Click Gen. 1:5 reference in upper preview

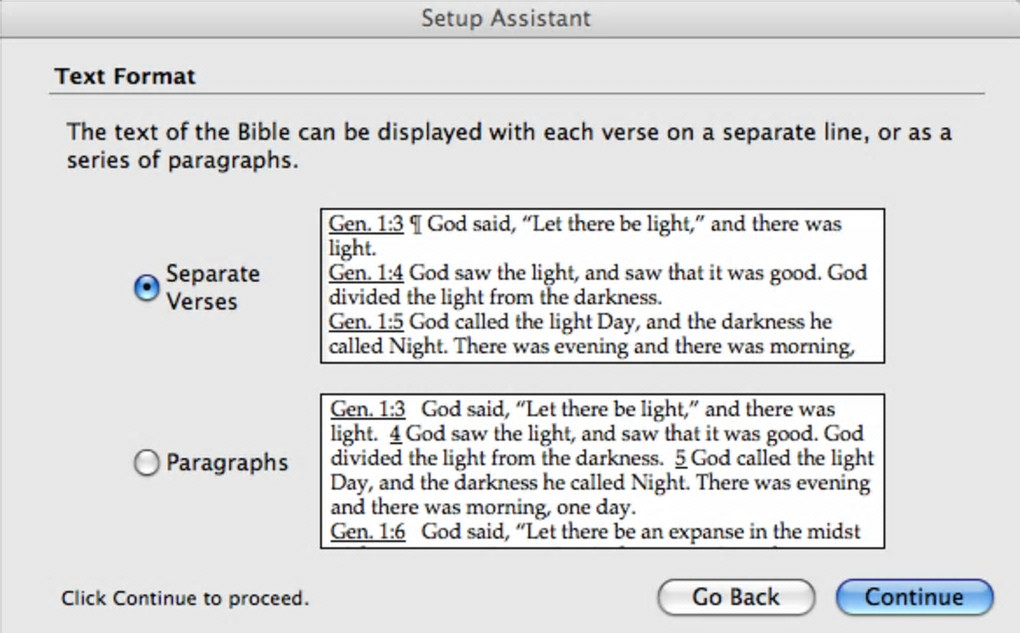[x=366, y=322]
